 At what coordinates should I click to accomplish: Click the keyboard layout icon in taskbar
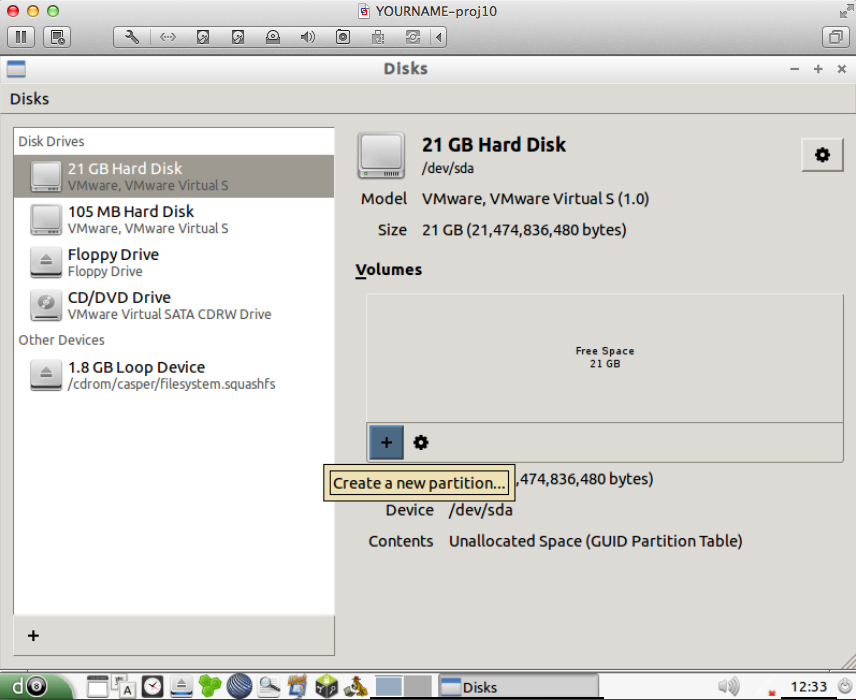123,686
